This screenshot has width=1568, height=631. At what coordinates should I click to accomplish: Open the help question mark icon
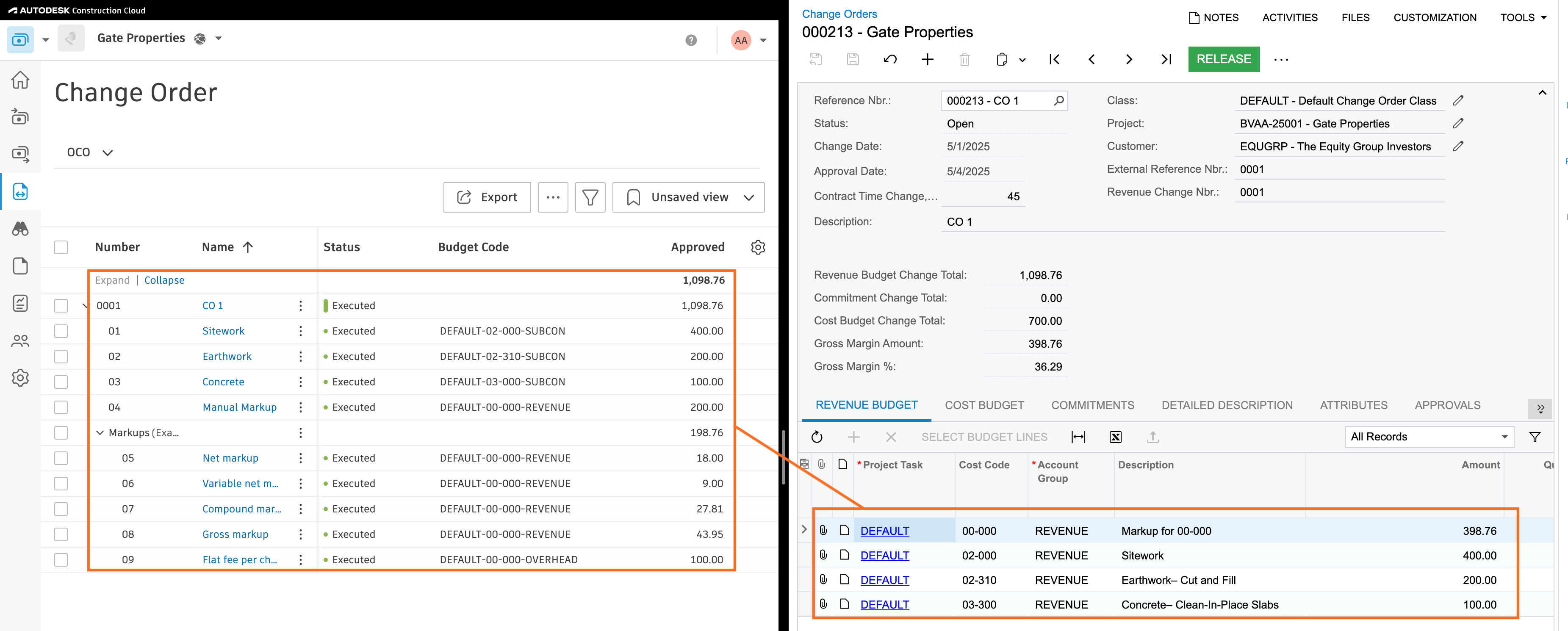pos(691,40)
